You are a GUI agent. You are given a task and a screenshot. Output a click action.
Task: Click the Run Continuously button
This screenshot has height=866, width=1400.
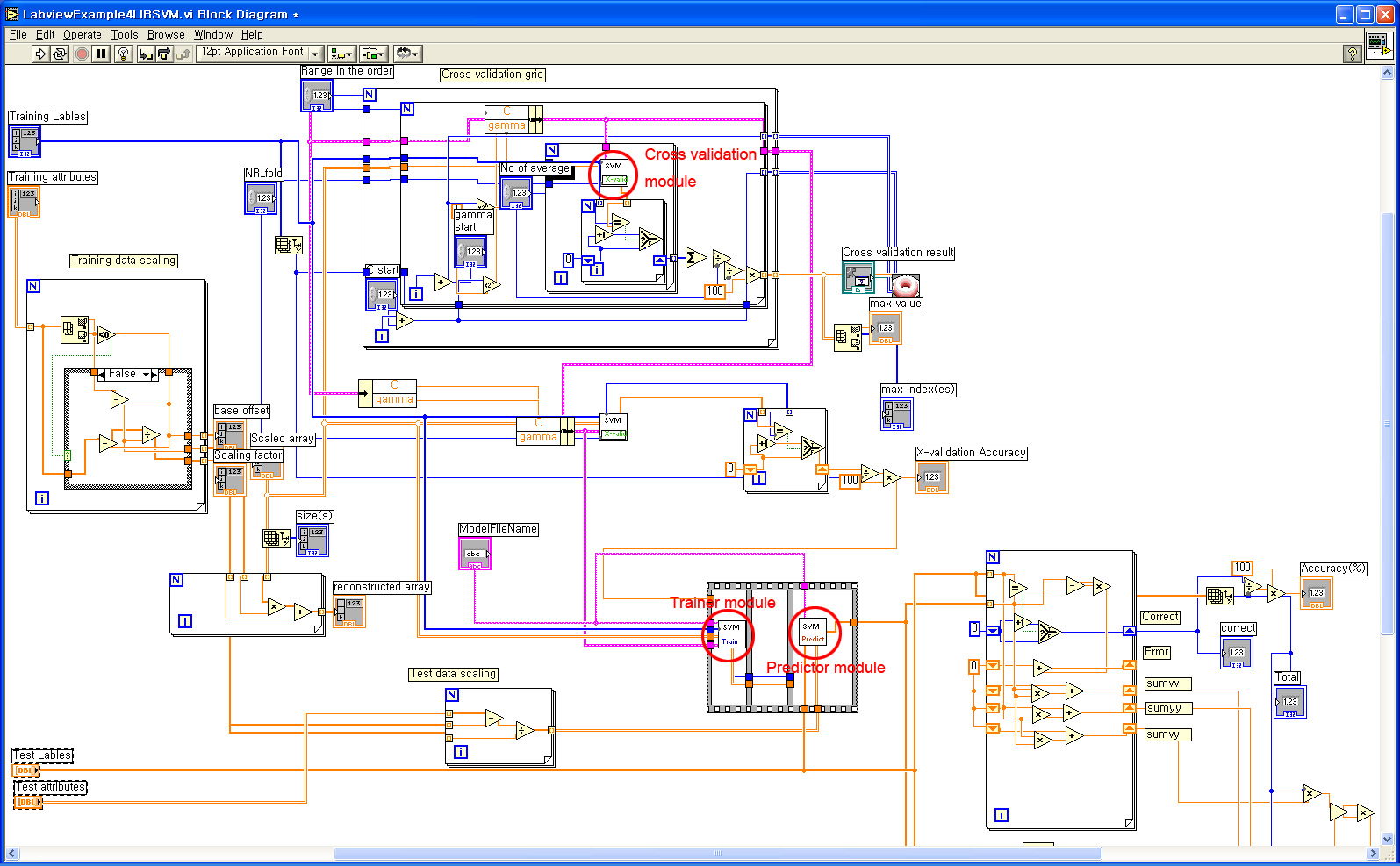[x=60, y=54]
